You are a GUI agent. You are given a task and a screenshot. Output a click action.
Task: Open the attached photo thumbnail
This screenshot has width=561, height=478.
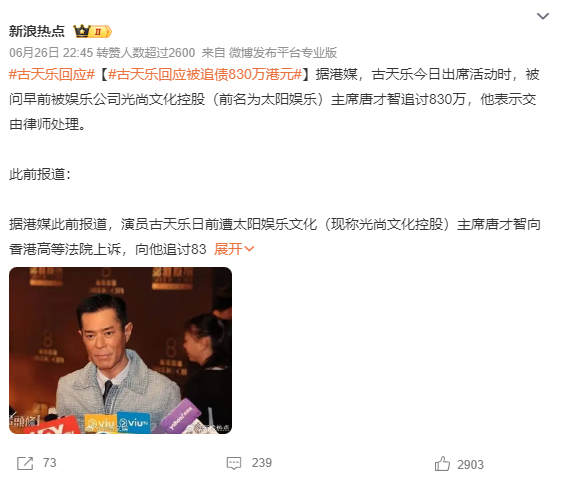(120, 350)
